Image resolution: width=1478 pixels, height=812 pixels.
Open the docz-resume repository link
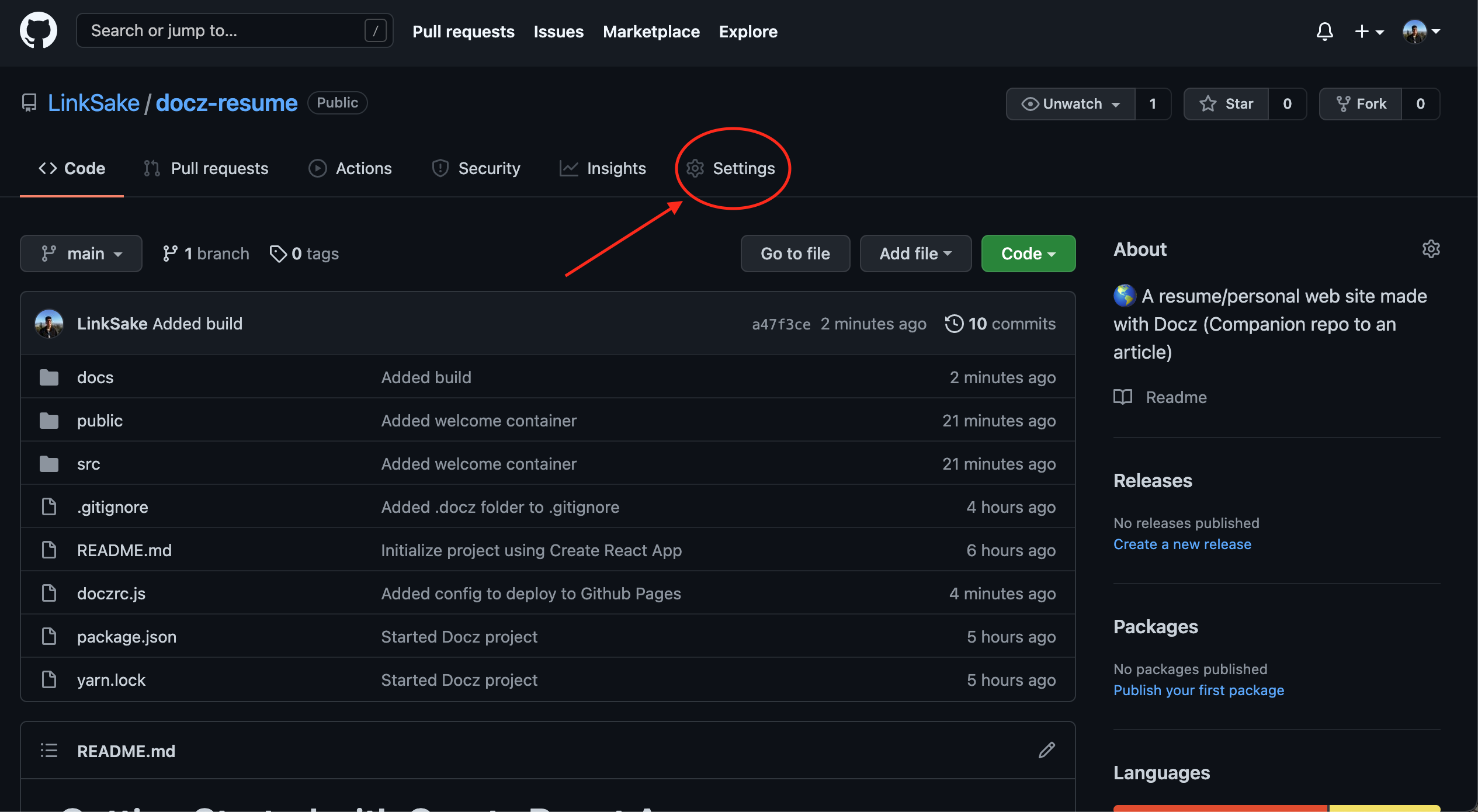[x=227, y=103]
